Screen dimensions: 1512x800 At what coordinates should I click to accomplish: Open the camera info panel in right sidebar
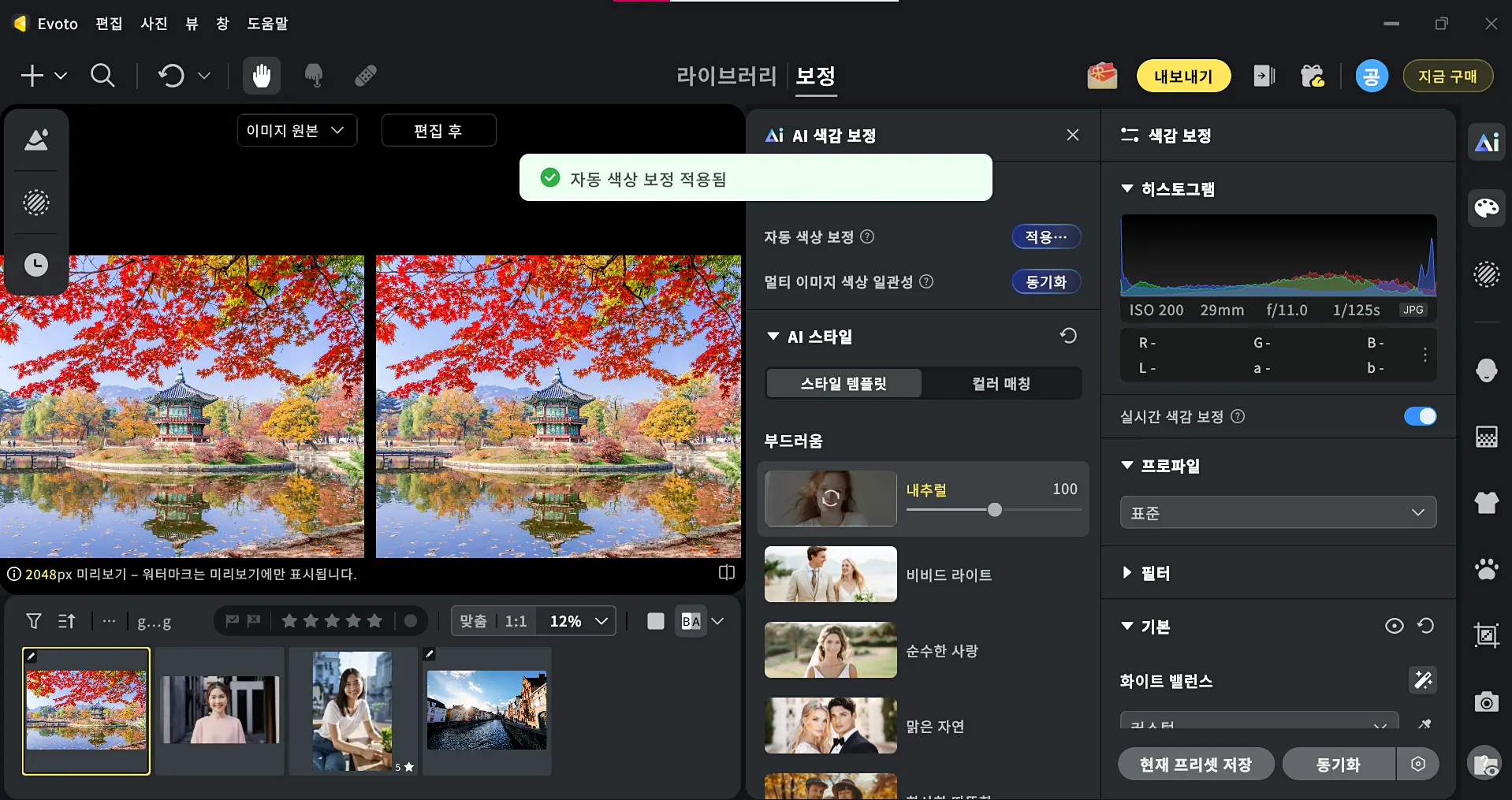point(1486,702)
